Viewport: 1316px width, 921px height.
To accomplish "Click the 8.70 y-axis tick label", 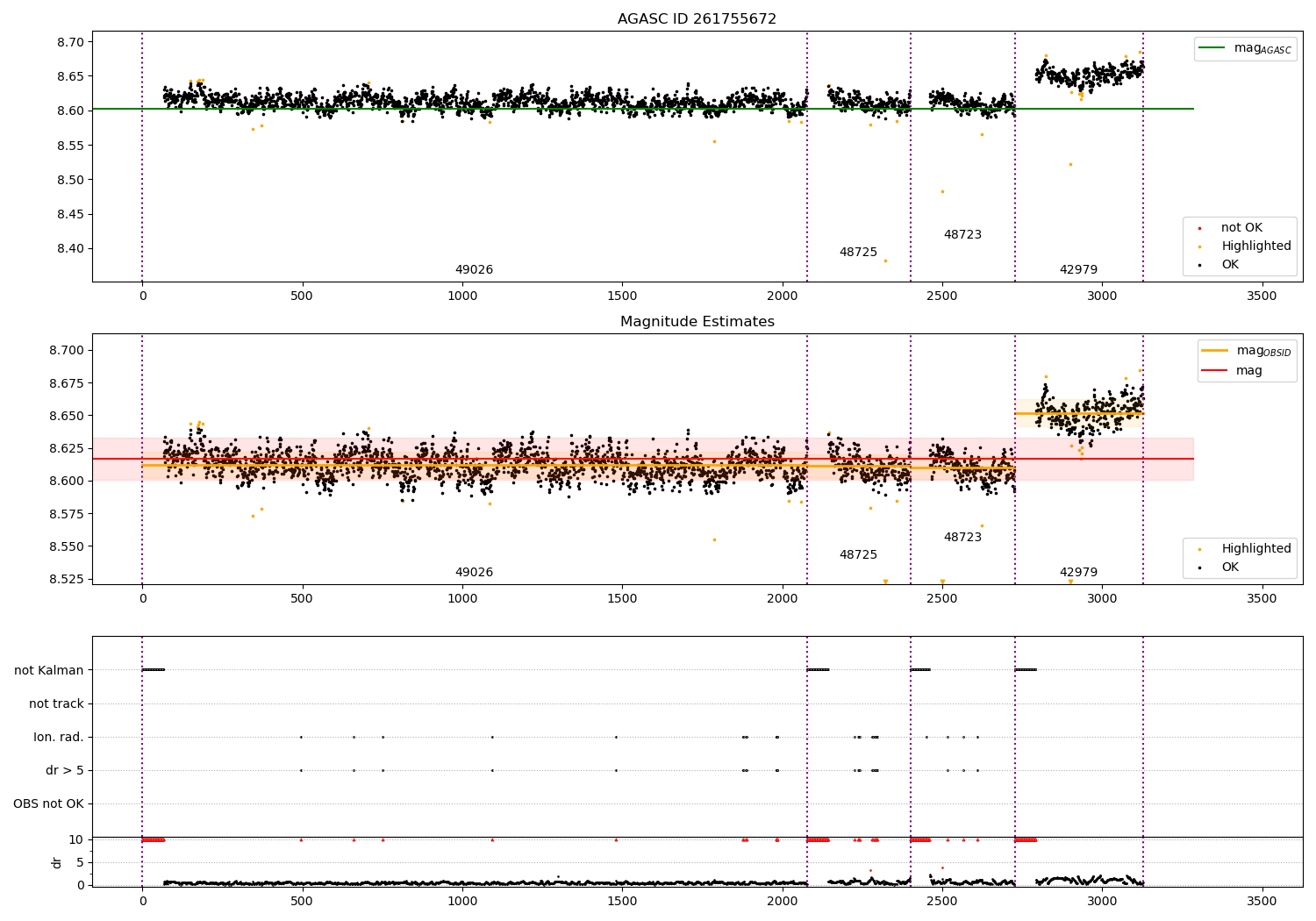I will pos(71,42).
